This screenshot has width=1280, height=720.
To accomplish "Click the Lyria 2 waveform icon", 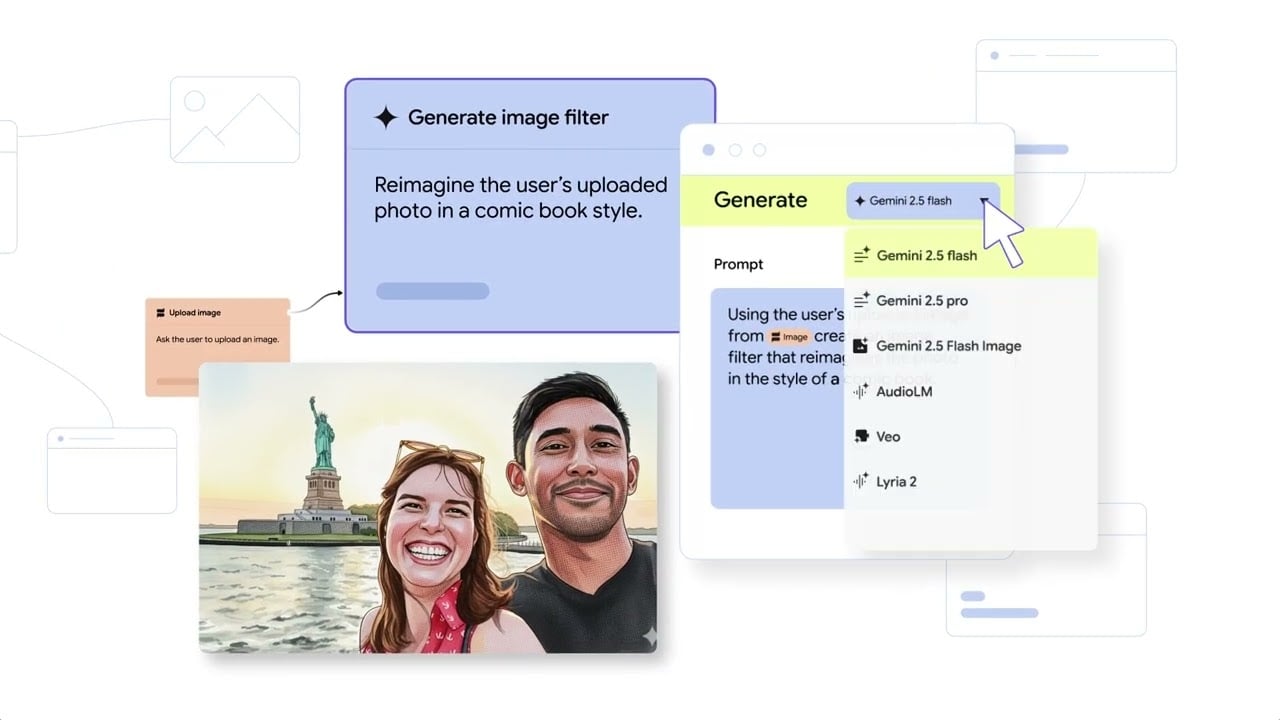I will click(x=861, y=481).
